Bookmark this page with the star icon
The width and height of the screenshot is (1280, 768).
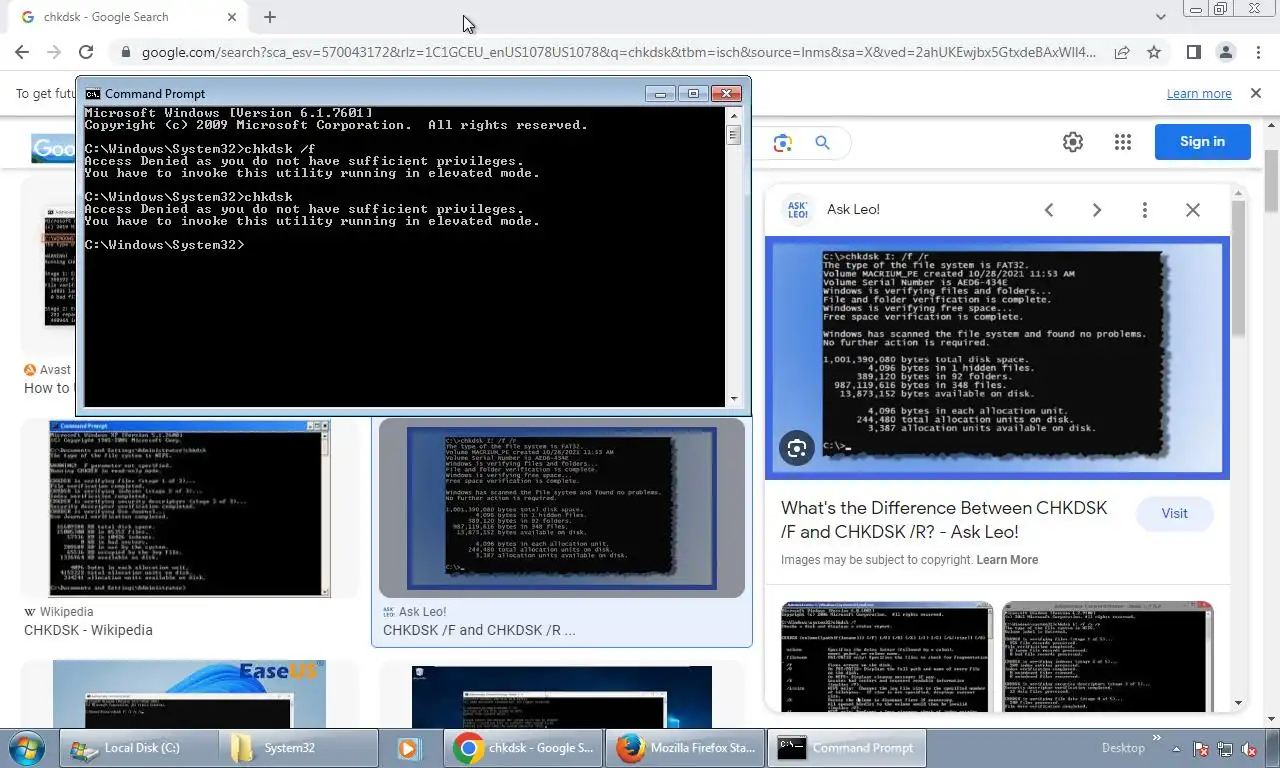point(1154,52)
